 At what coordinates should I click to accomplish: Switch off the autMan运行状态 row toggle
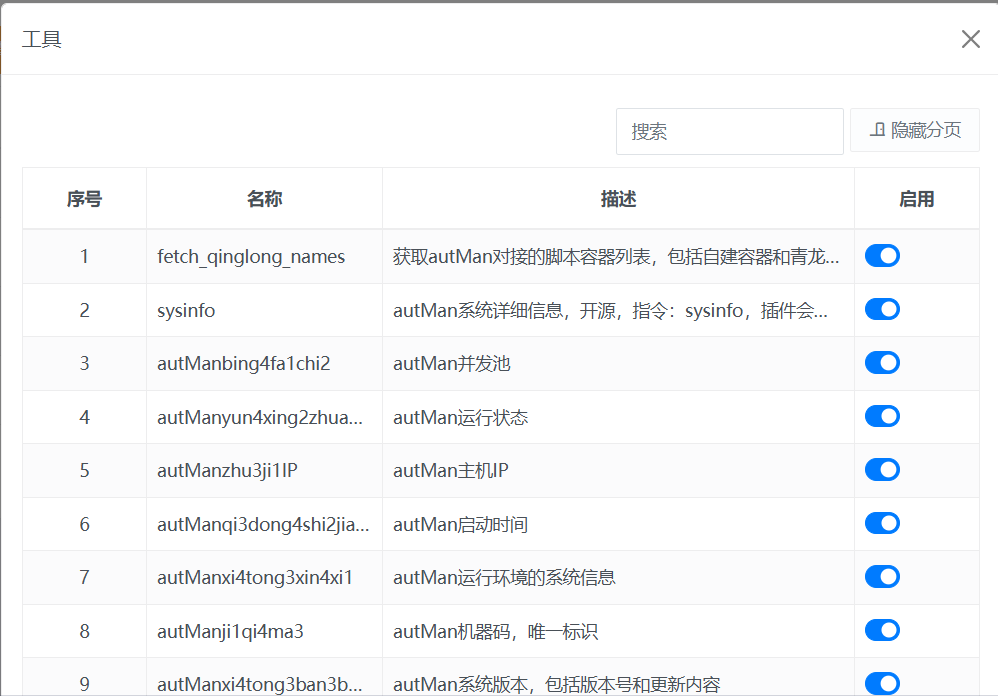882,416
